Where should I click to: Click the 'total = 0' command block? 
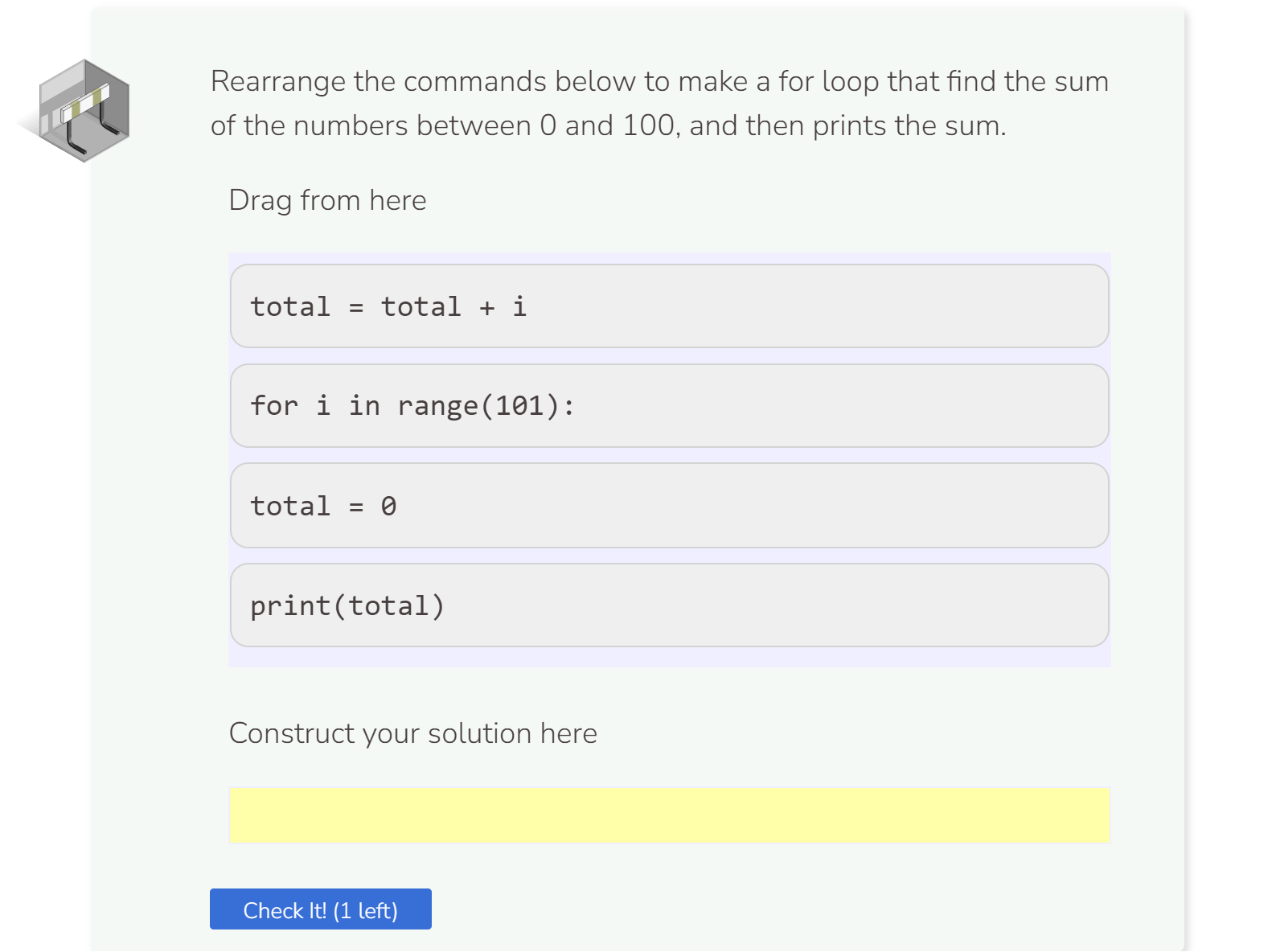click(x=669, y=506)
